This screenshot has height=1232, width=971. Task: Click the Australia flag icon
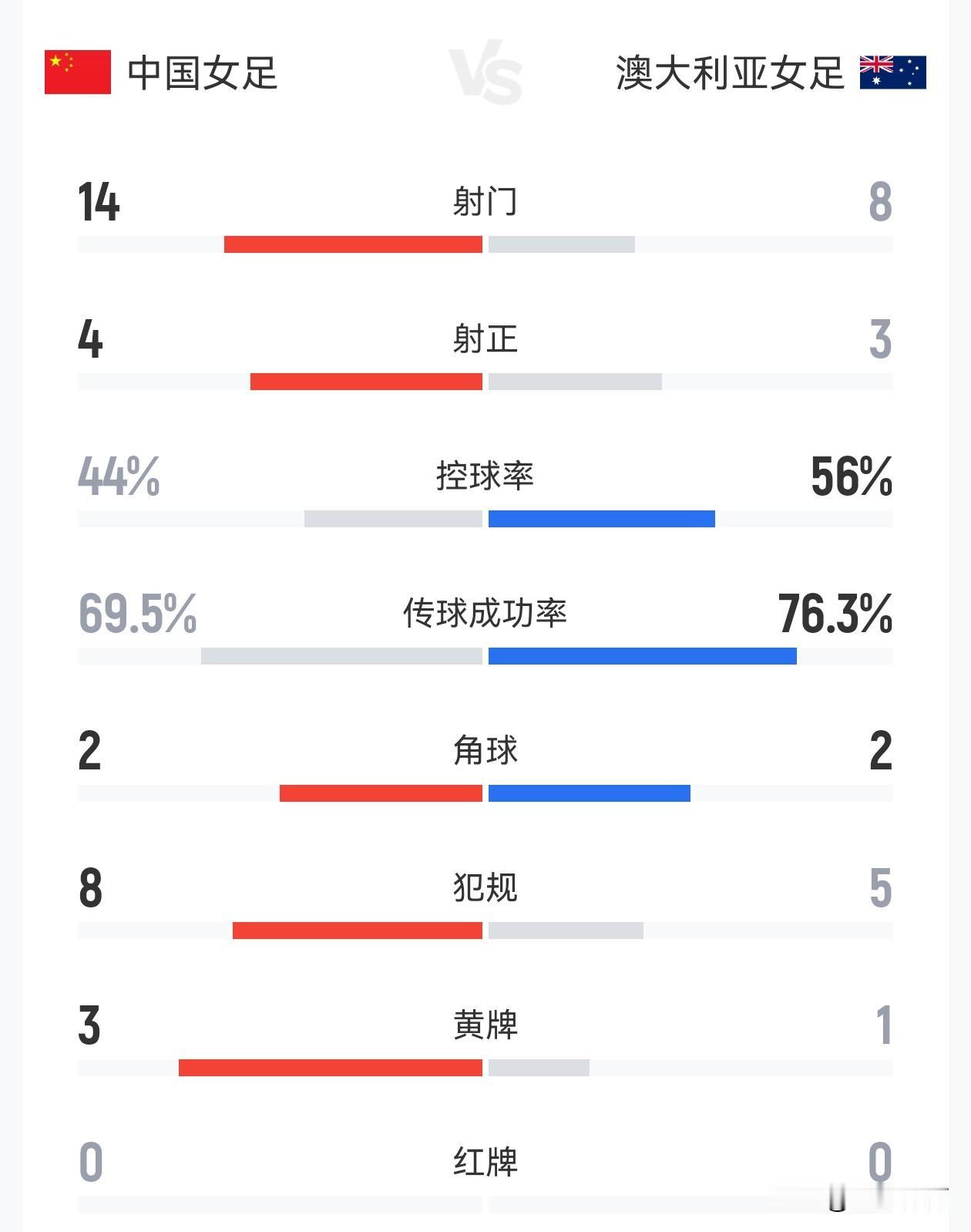tap(892, 72)
